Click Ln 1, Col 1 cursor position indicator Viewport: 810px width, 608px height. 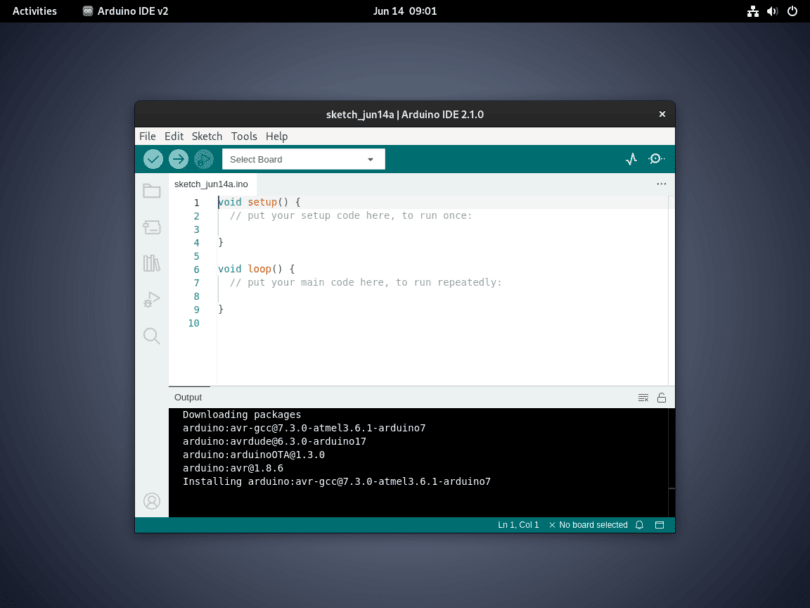pyautogui.click(x=517, y=524)
